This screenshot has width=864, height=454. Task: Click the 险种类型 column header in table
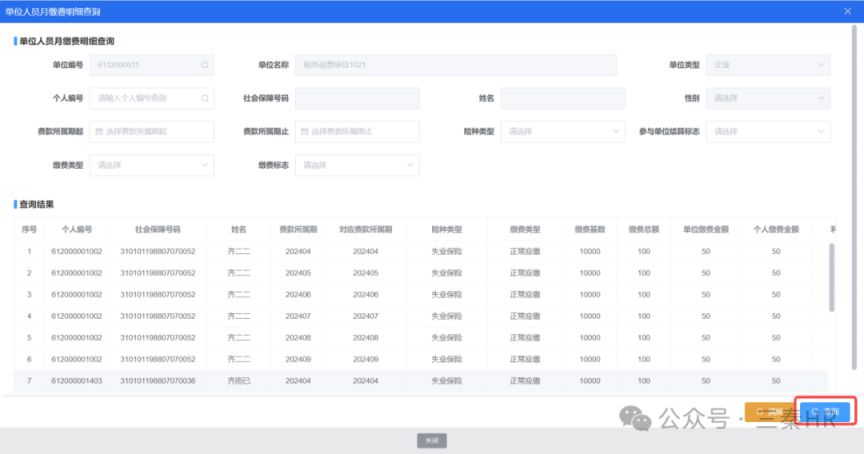[x=446, y=229]
